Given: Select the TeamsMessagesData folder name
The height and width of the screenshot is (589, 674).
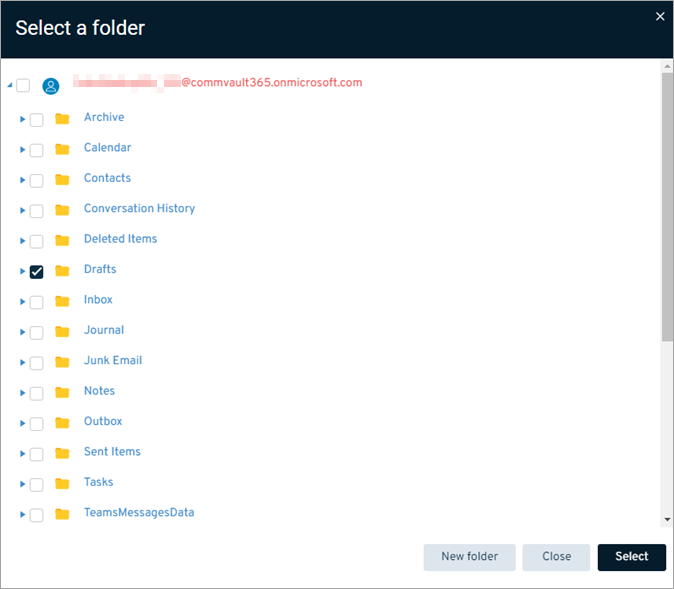Looking at the screenshot, I should click(139, 512).
